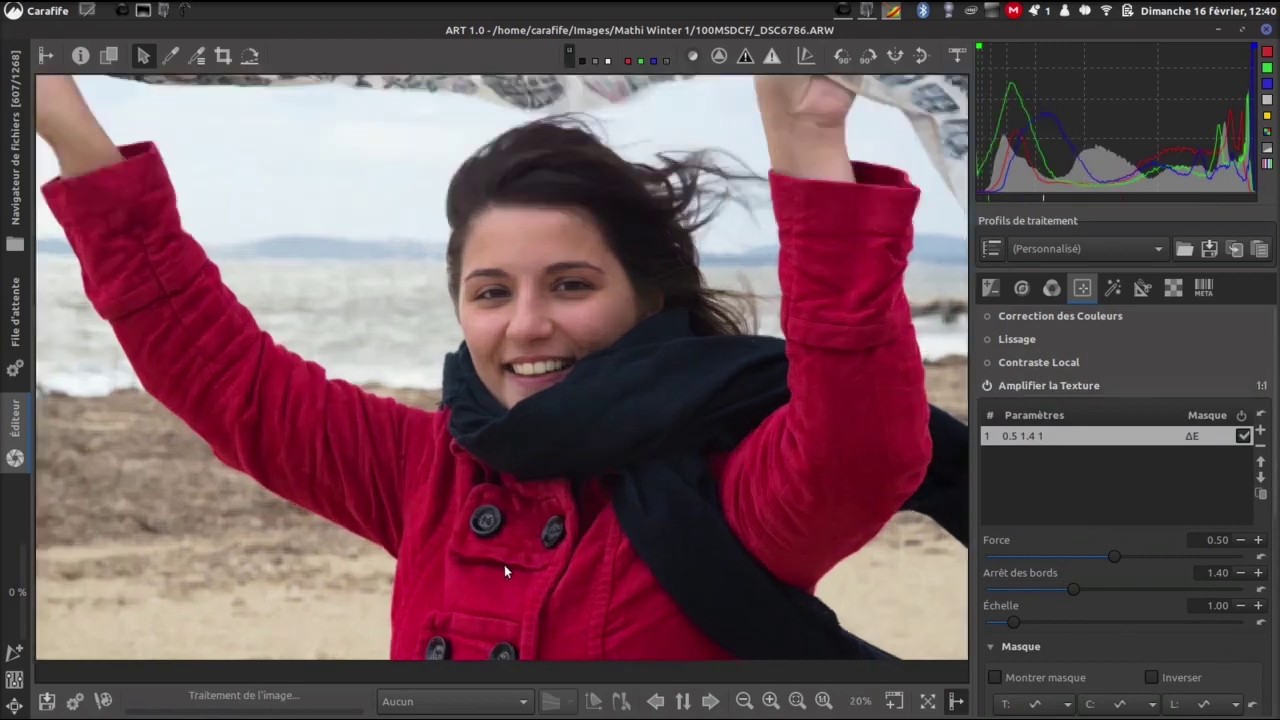
Task: Select the straighten/rotate tool
Action: tap(250, 56)
